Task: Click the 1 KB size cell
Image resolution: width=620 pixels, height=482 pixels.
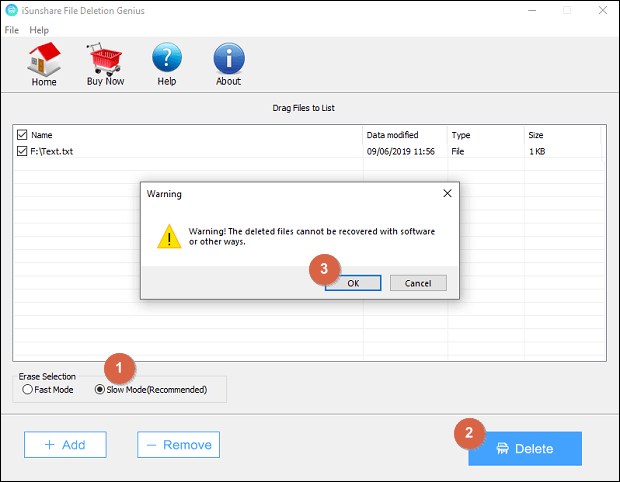Action: 537,151
